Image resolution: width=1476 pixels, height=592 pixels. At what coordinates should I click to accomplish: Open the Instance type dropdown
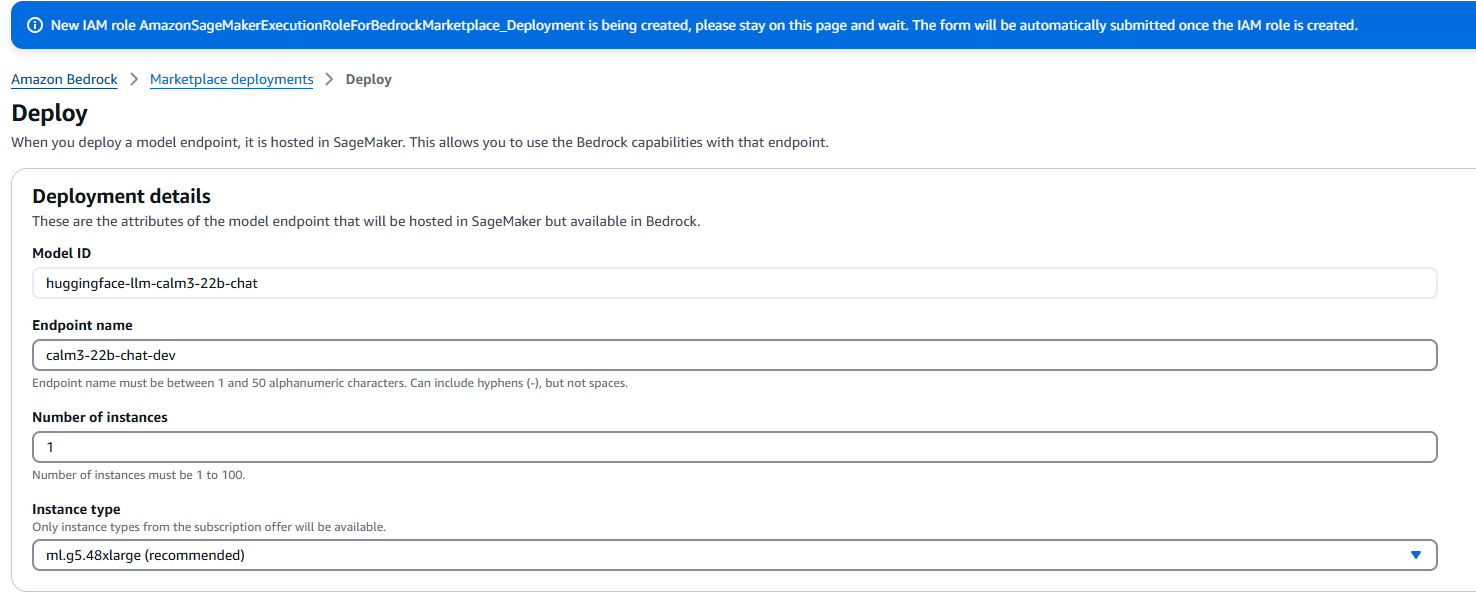734,555
